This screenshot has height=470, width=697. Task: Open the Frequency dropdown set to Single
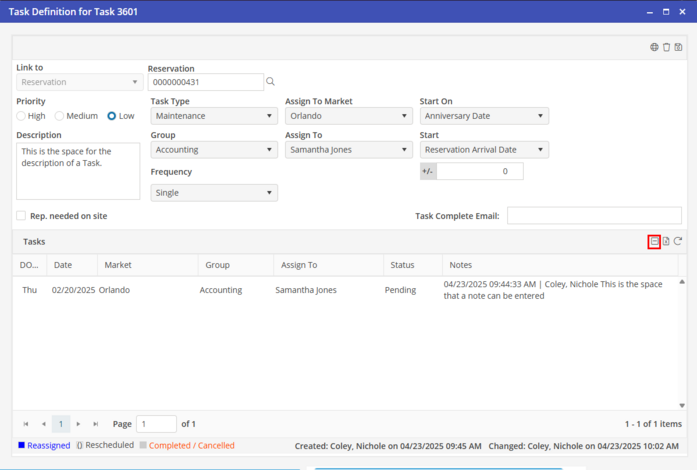213,193
